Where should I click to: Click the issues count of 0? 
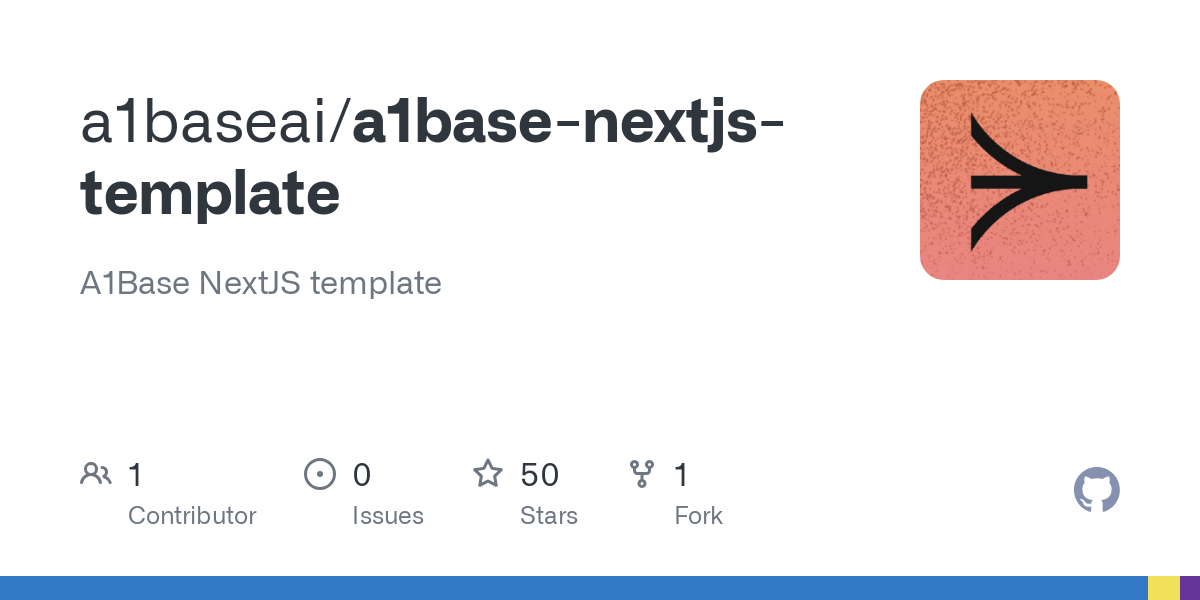pos(361,475)
